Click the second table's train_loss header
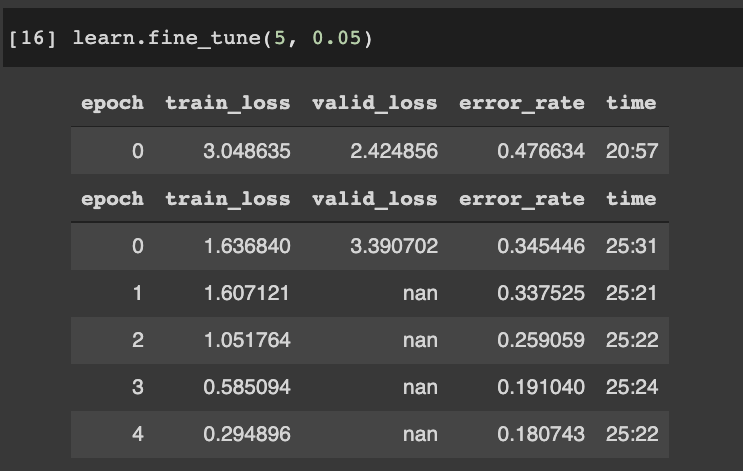 tap(228, 199)
